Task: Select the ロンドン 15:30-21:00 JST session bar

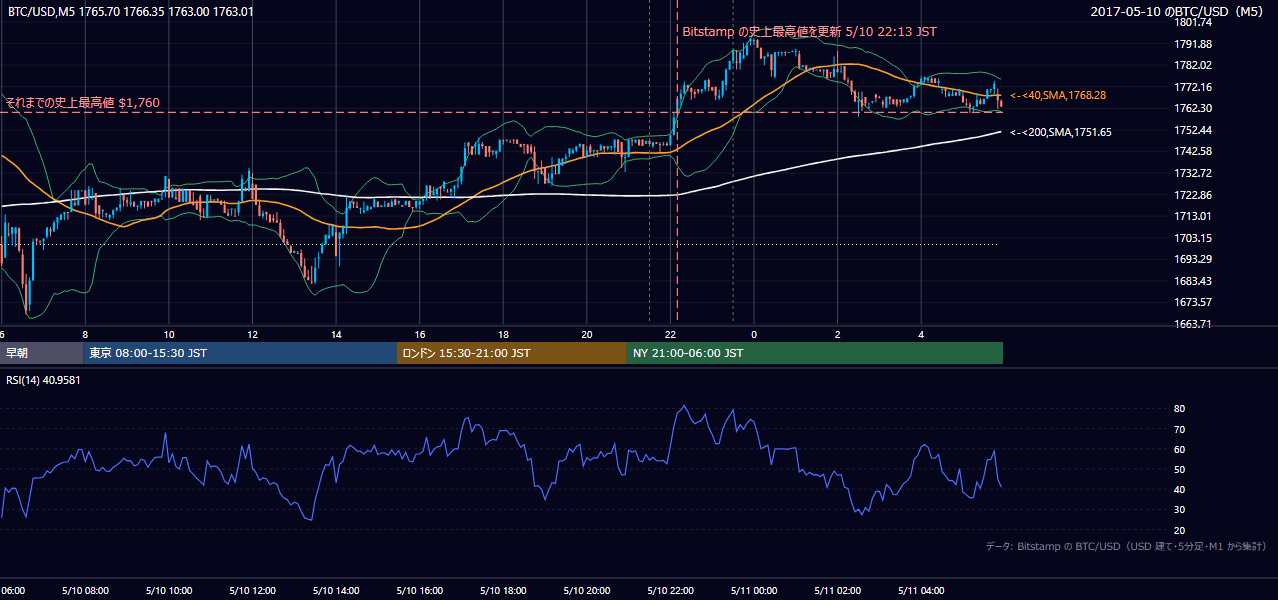Action: click(512, 353)
